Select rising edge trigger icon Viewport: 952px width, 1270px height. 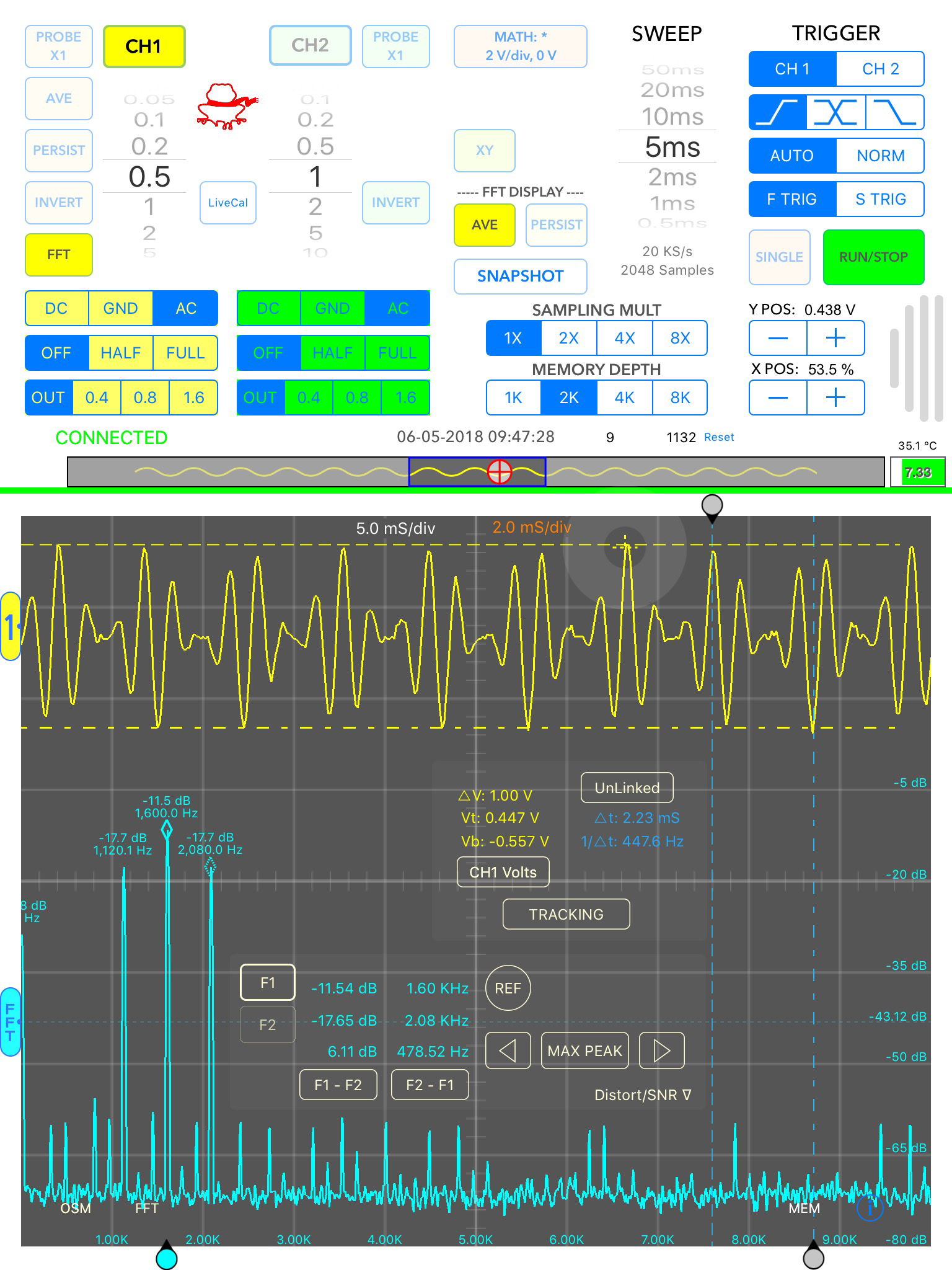(x=778, y=112)
